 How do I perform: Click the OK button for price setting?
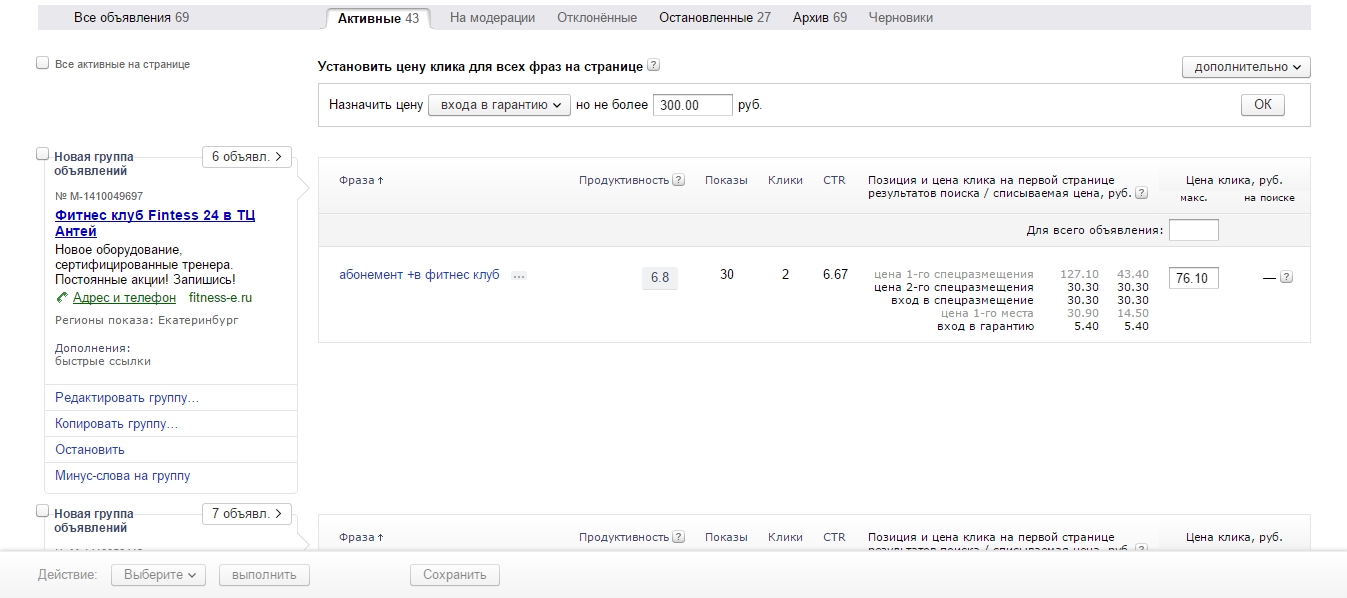pyautogui.click(x=1263, y=105)
